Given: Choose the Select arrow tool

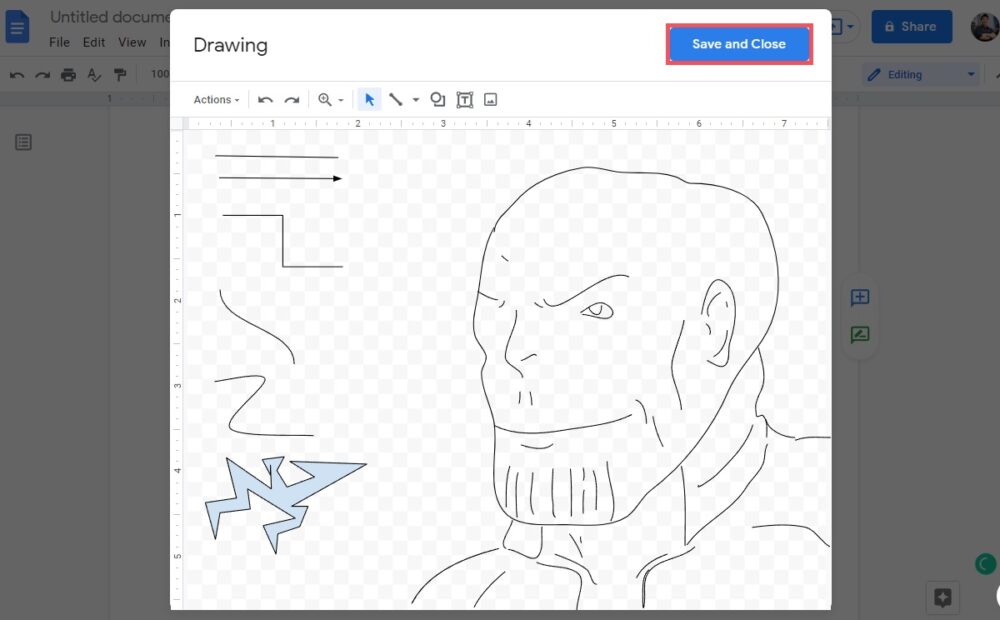Looking at the screenshot, I should [x=369, y=100].
